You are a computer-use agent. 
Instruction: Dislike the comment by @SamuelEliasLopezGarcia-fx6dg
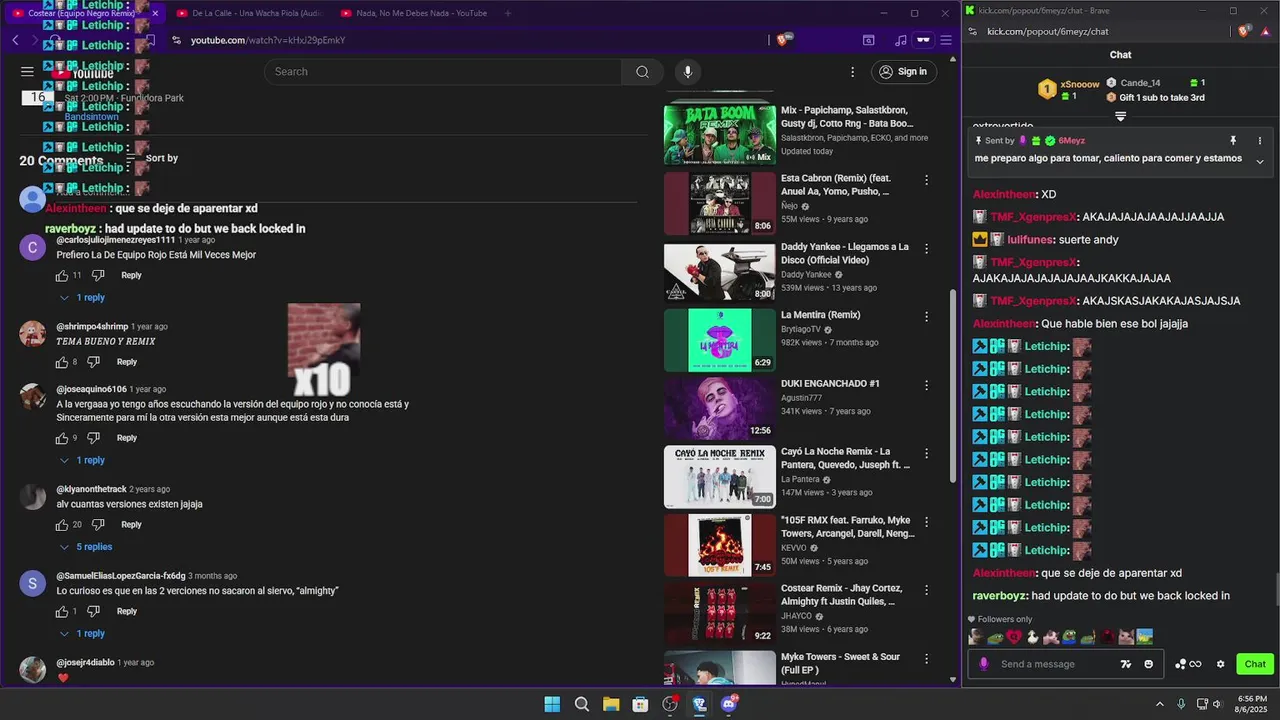[x=94, y=611]
